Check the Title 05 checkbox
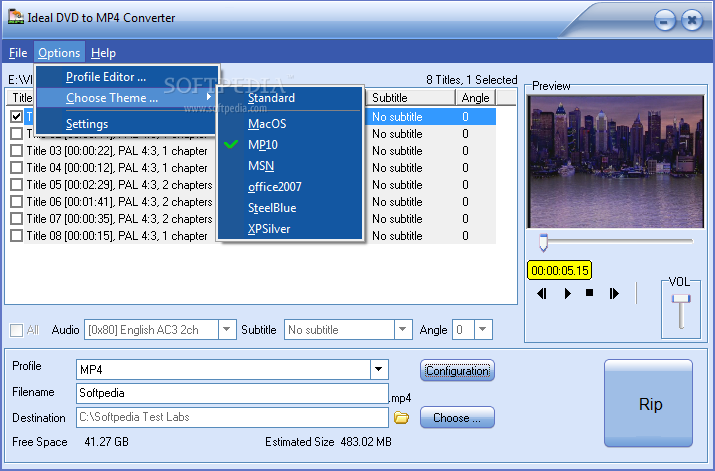Screen dimensions: 715x471 click(16, 185)
